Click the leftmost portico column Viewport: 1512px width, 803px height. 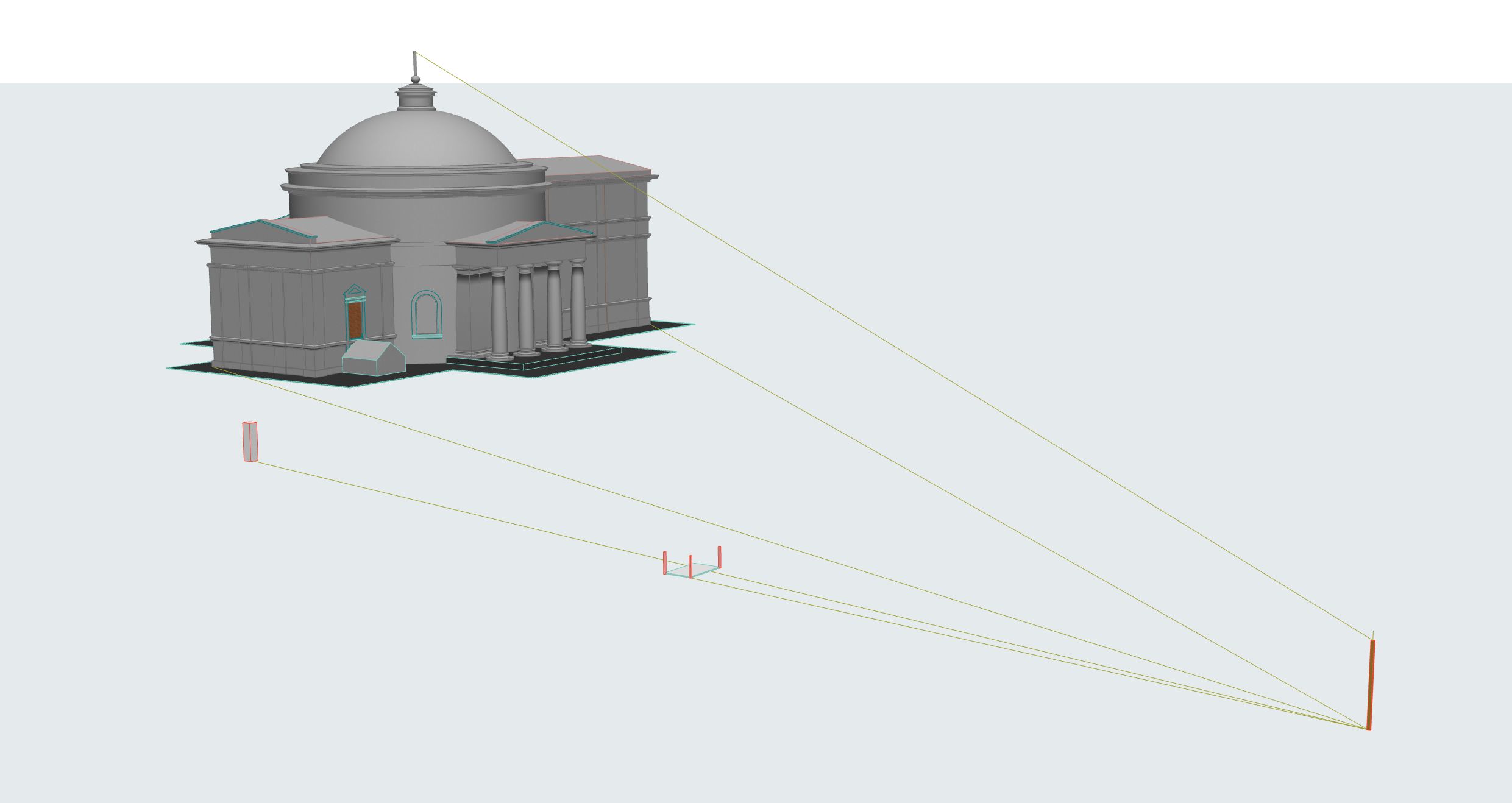point(499,313)
